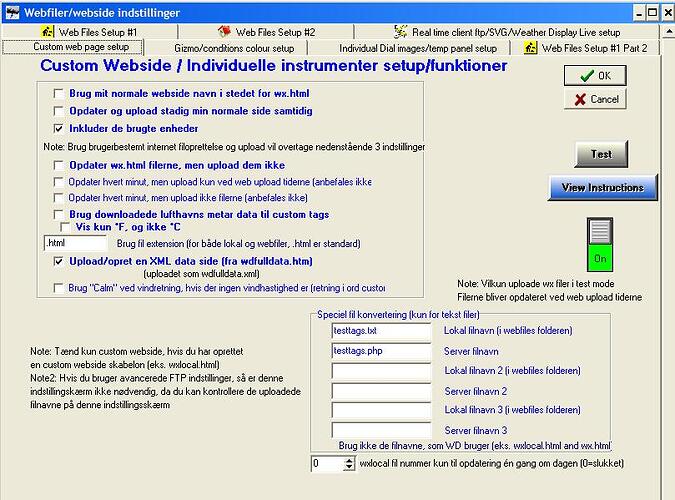This screenshot has width=675, height=500.
Task: Toggle the green On switch
Action: pyautogui.click(x=600, y=244)
